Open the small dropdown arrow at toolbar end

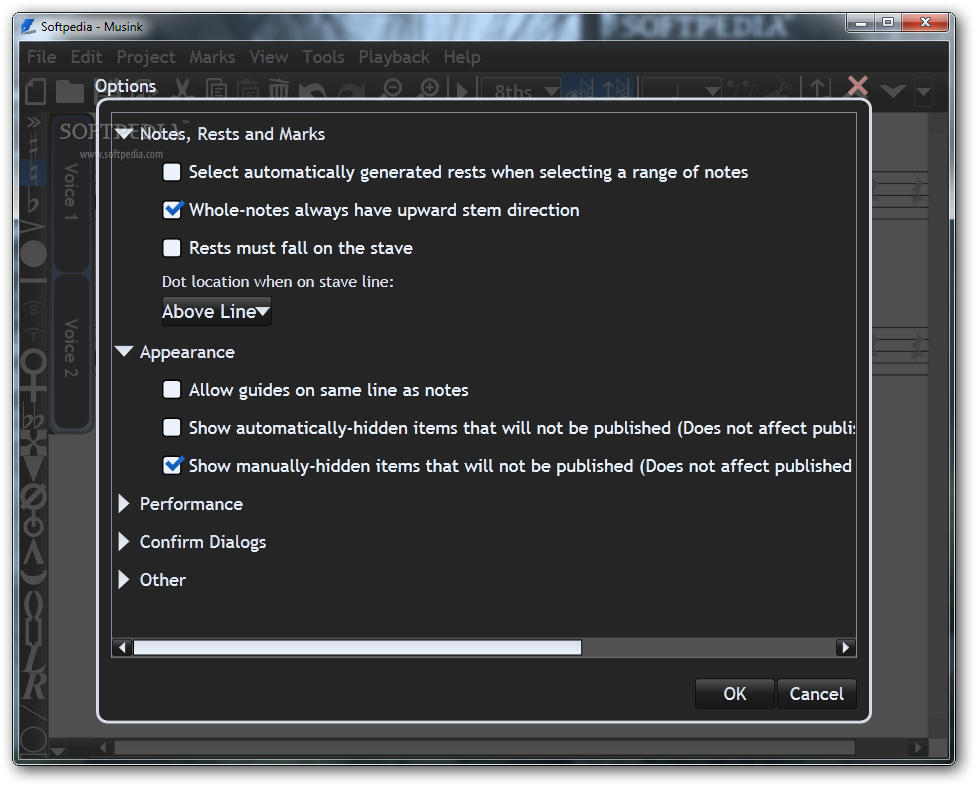pos(923,92)
